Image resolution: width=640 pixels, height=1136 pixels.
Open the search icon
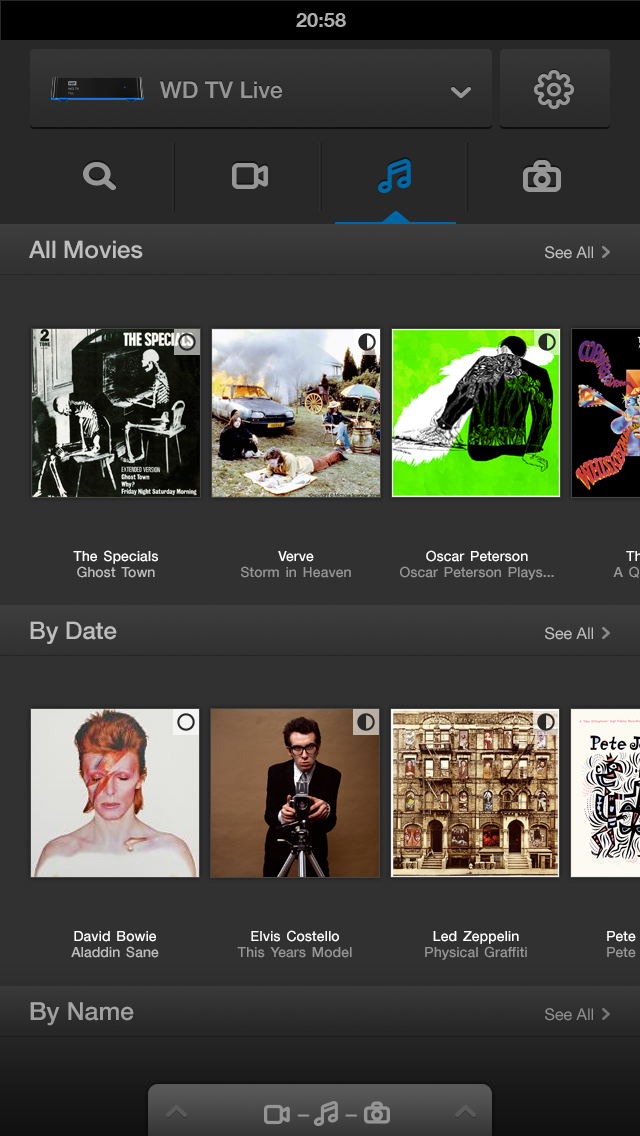pyautogui.click(x=98, y=175)
